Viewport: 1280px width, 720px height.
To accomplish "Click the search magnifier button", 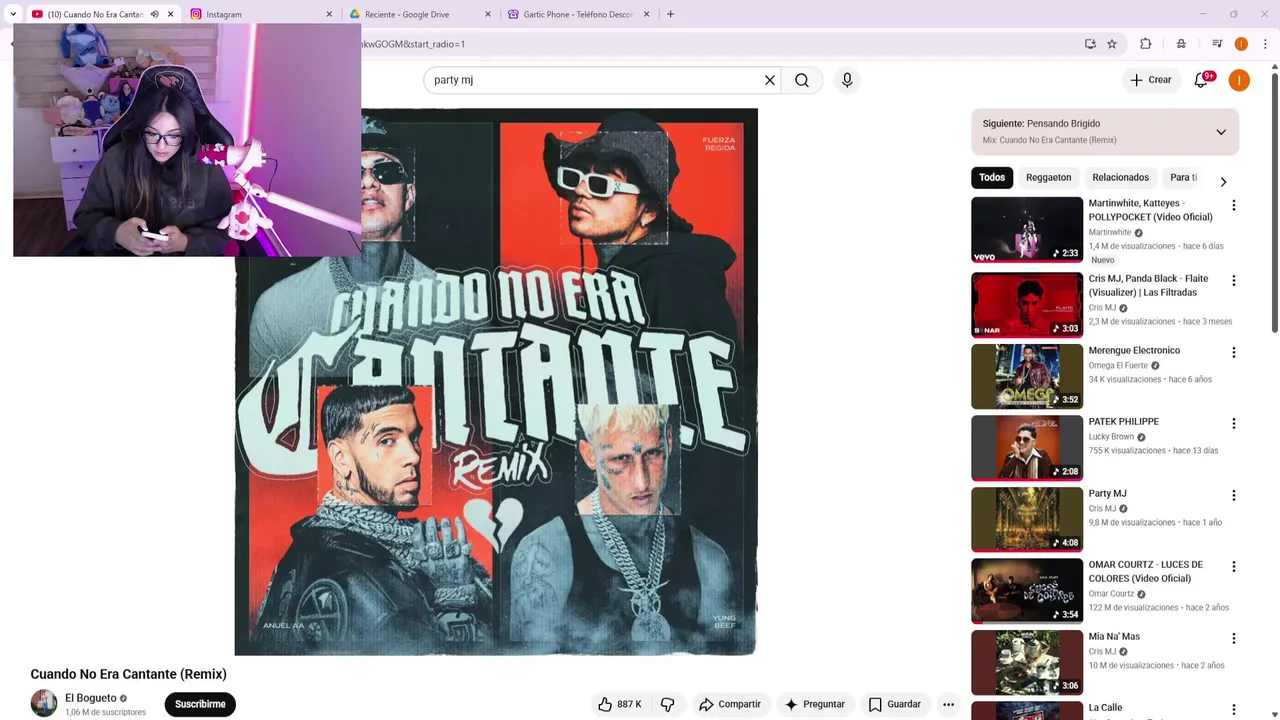I will pyautogui.click(x=802, y=80).
